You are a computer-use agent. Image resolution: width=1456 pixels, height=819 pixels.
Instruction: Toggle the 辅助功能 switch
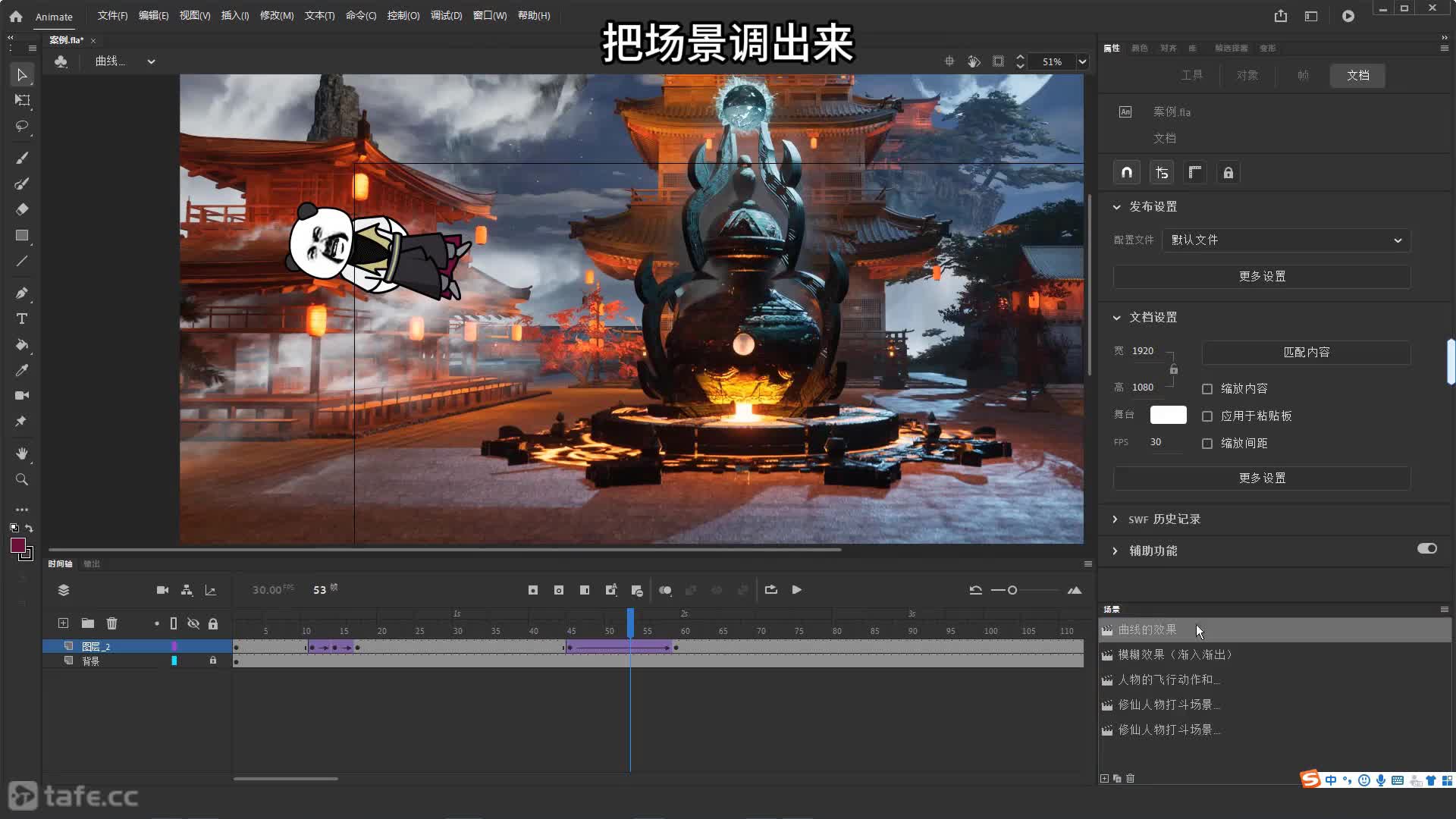click(x=1427, y=549)
